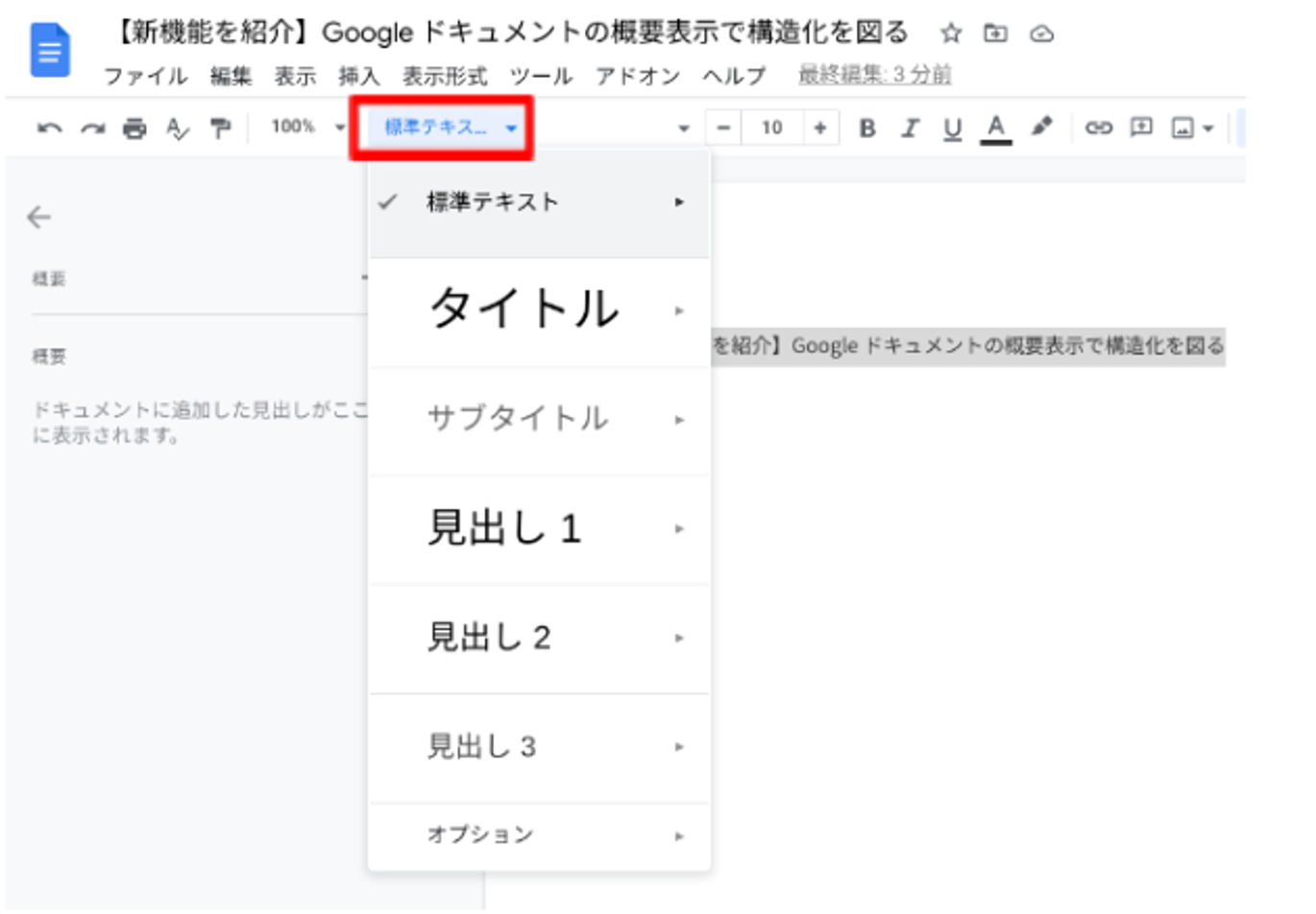
Task: Select the paint format tool
Action: (x=221, y=128)
